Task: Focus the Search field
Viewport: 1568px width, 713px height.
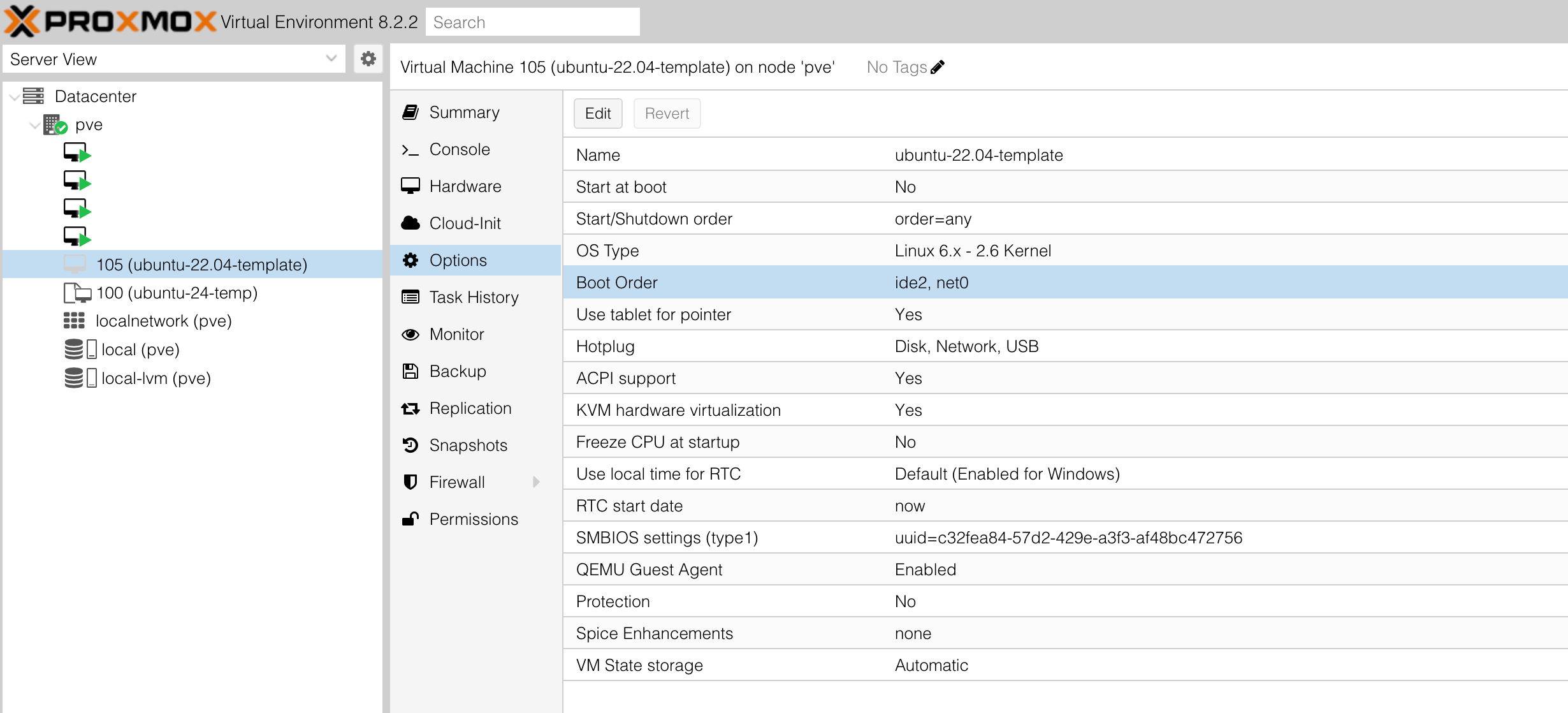Action: 532,22
